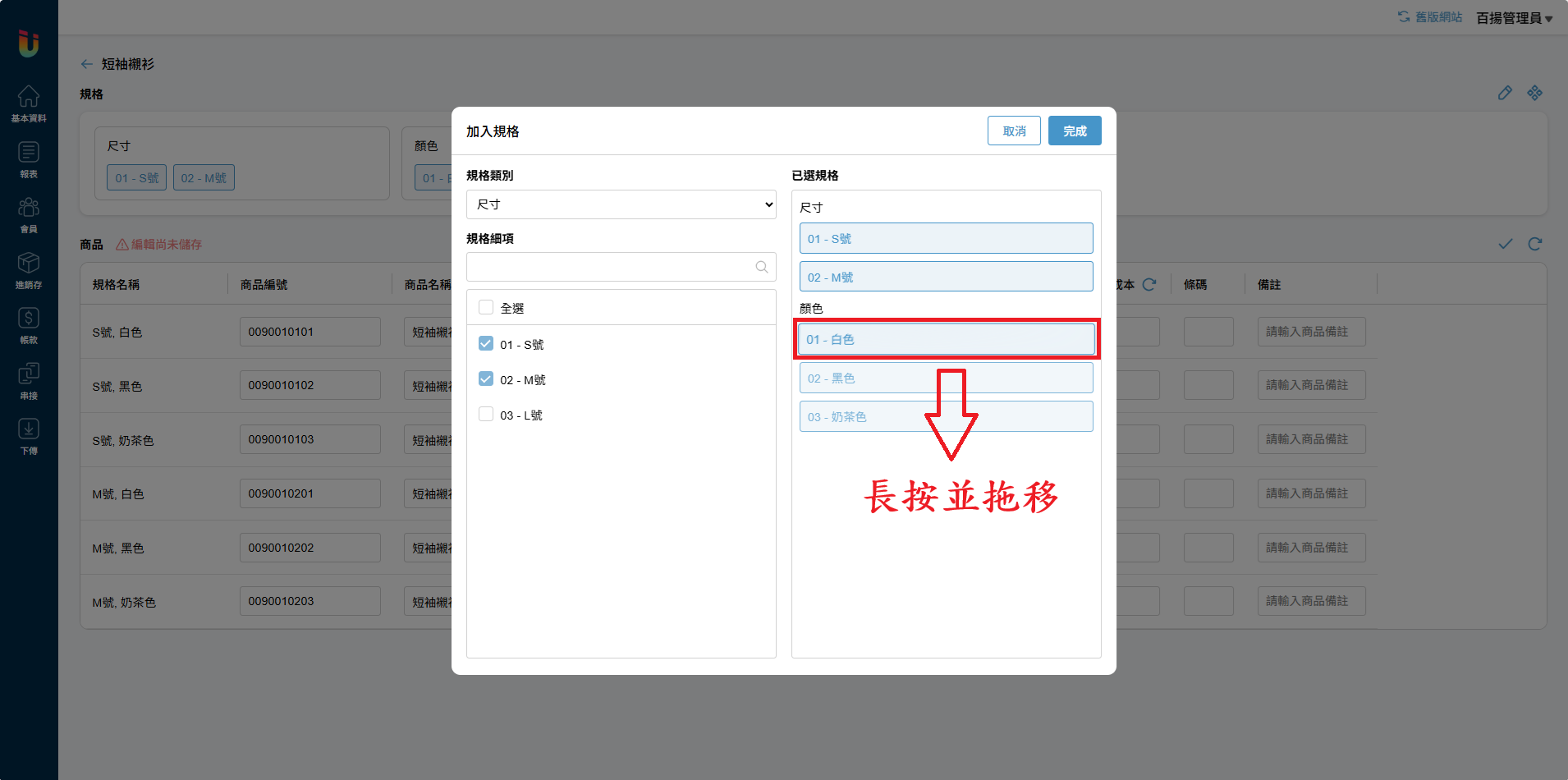This screenshot has height=780, width=1568.
Task: Enable the 03 - L號 checkbox
Action: tap(486, 415)
